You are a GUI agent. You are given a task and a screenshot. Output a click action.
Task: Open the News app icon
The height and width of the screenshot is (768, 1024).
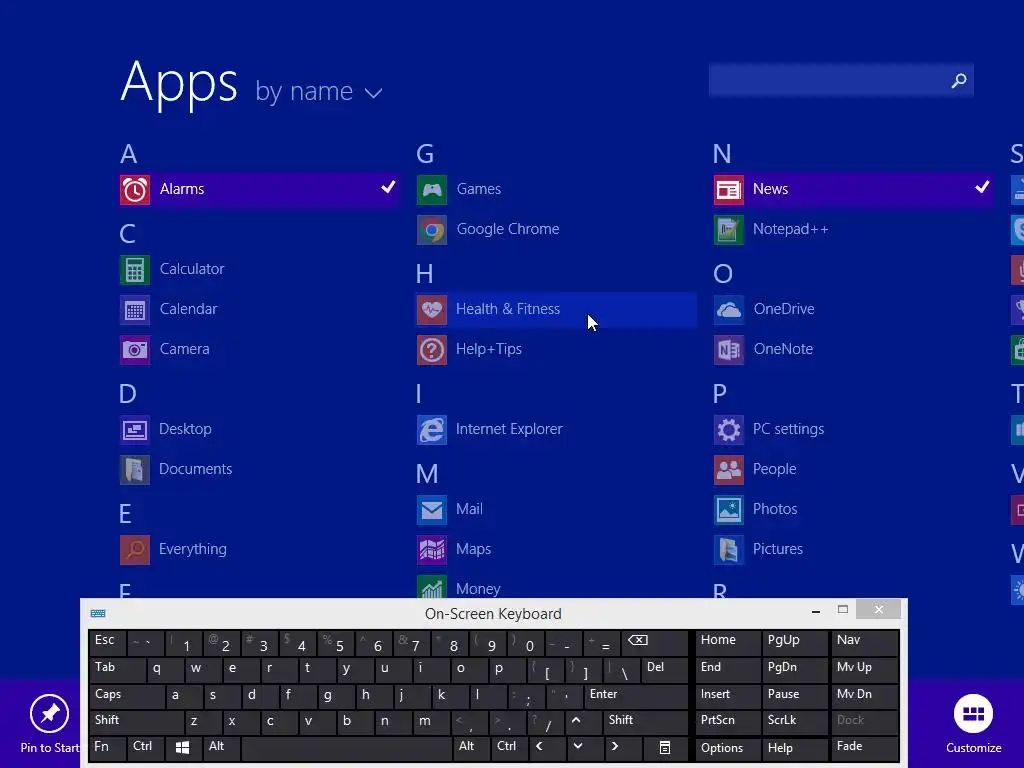(x=728, y=189)
